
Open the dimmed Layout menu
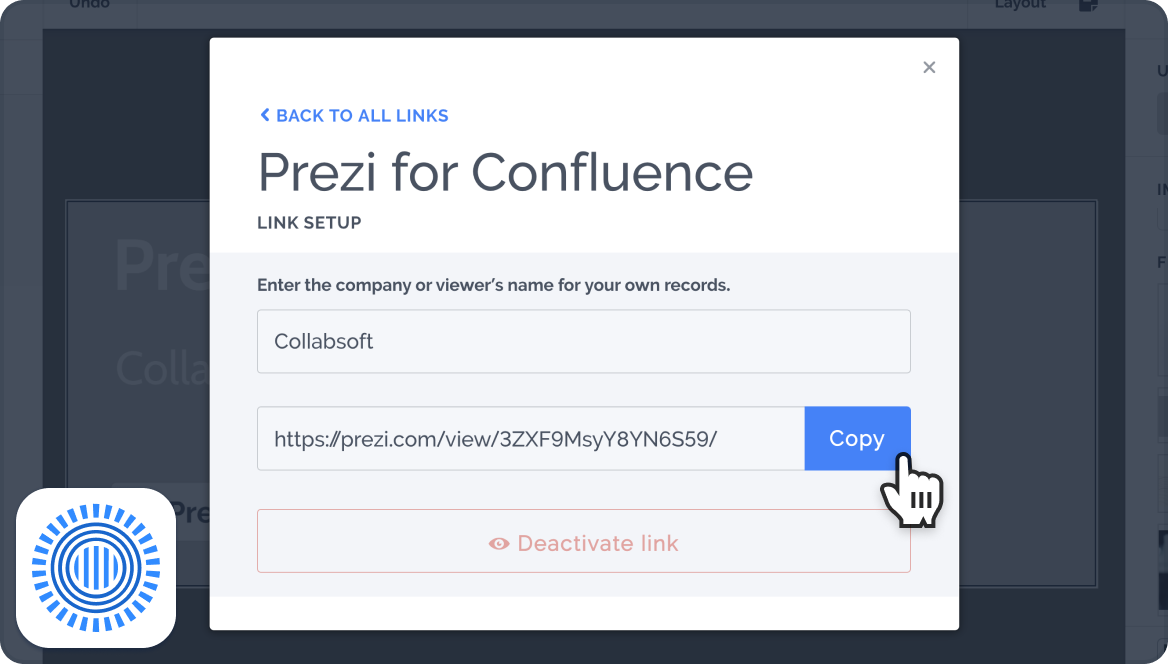[1021, 4]
